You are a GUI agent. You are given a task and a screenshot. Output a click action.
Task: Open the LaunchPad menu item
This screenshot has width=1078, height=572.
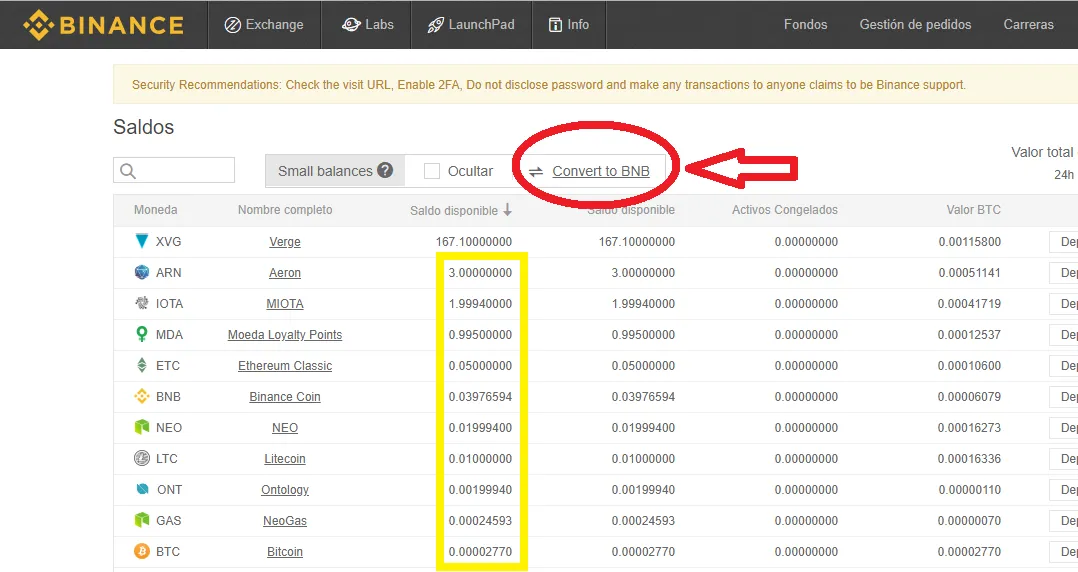pyautogui.click(x=471, y=25)
